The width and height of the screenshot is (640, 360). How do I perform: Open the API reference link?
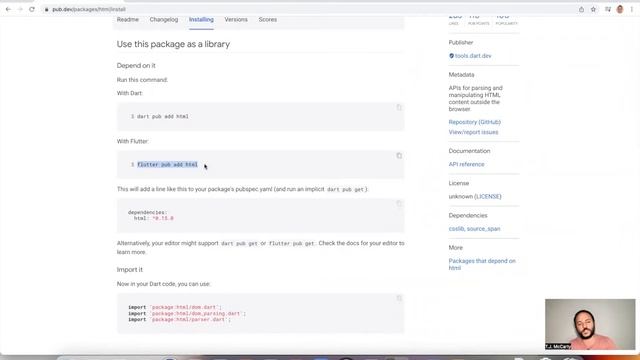tap(467, 164)
